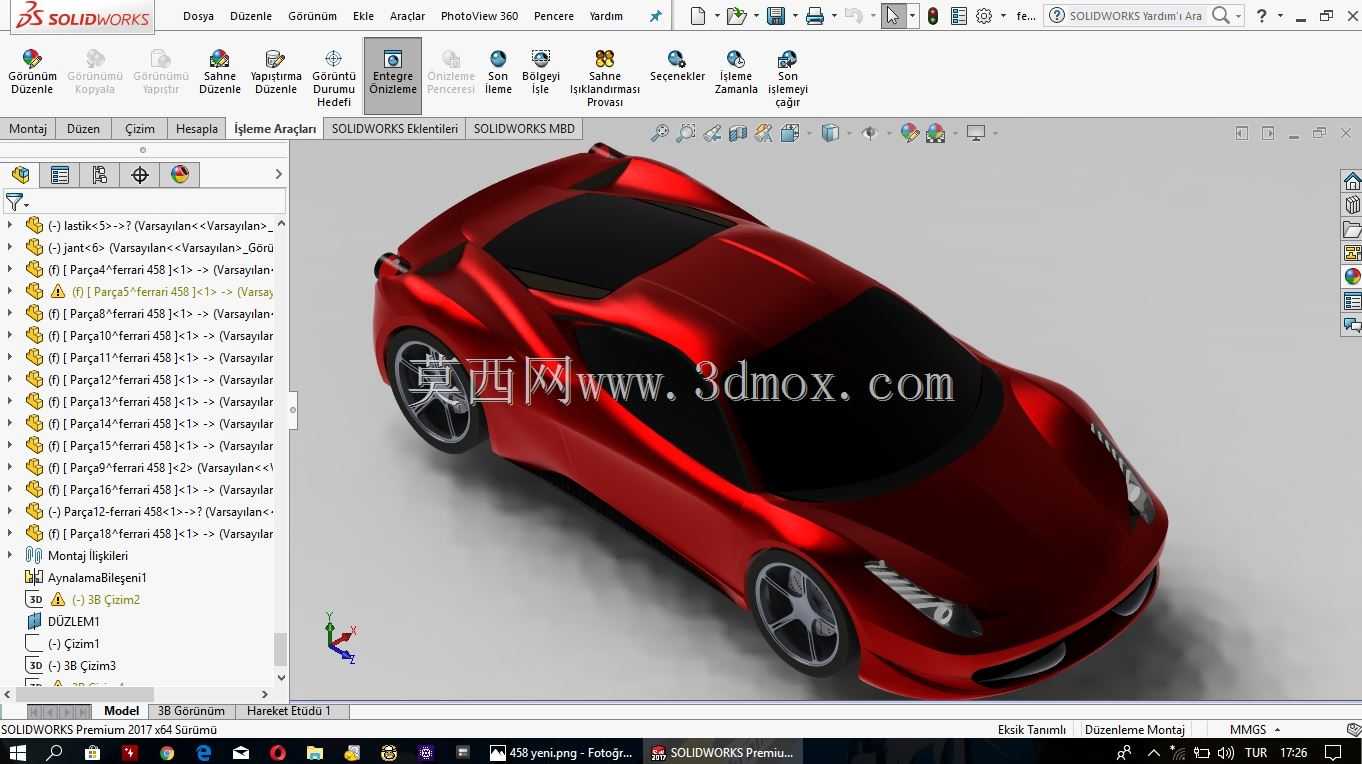
Task: Open the Yapıştırma Düzenle decal editor
Action: pos(275,72)
